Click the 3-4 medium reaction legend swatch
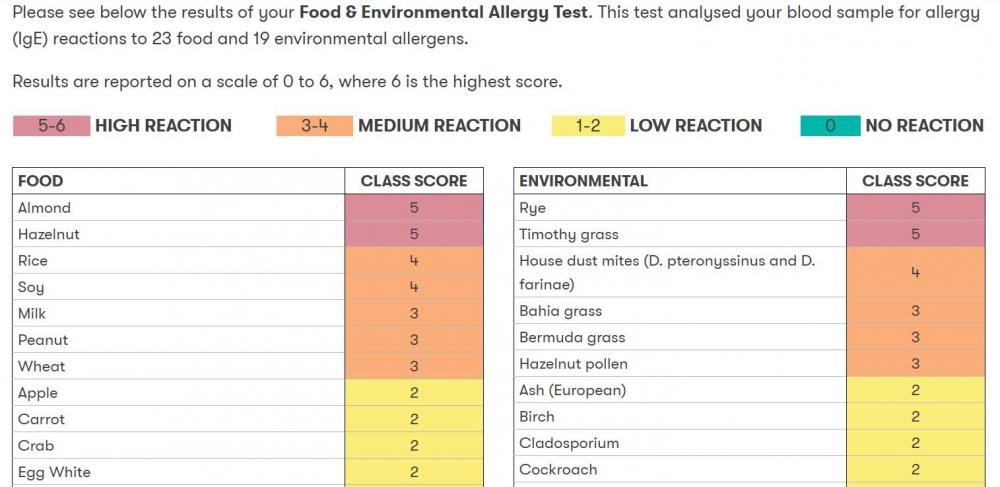Viewport: 1000px width, 487px height. tap(314, 126)
